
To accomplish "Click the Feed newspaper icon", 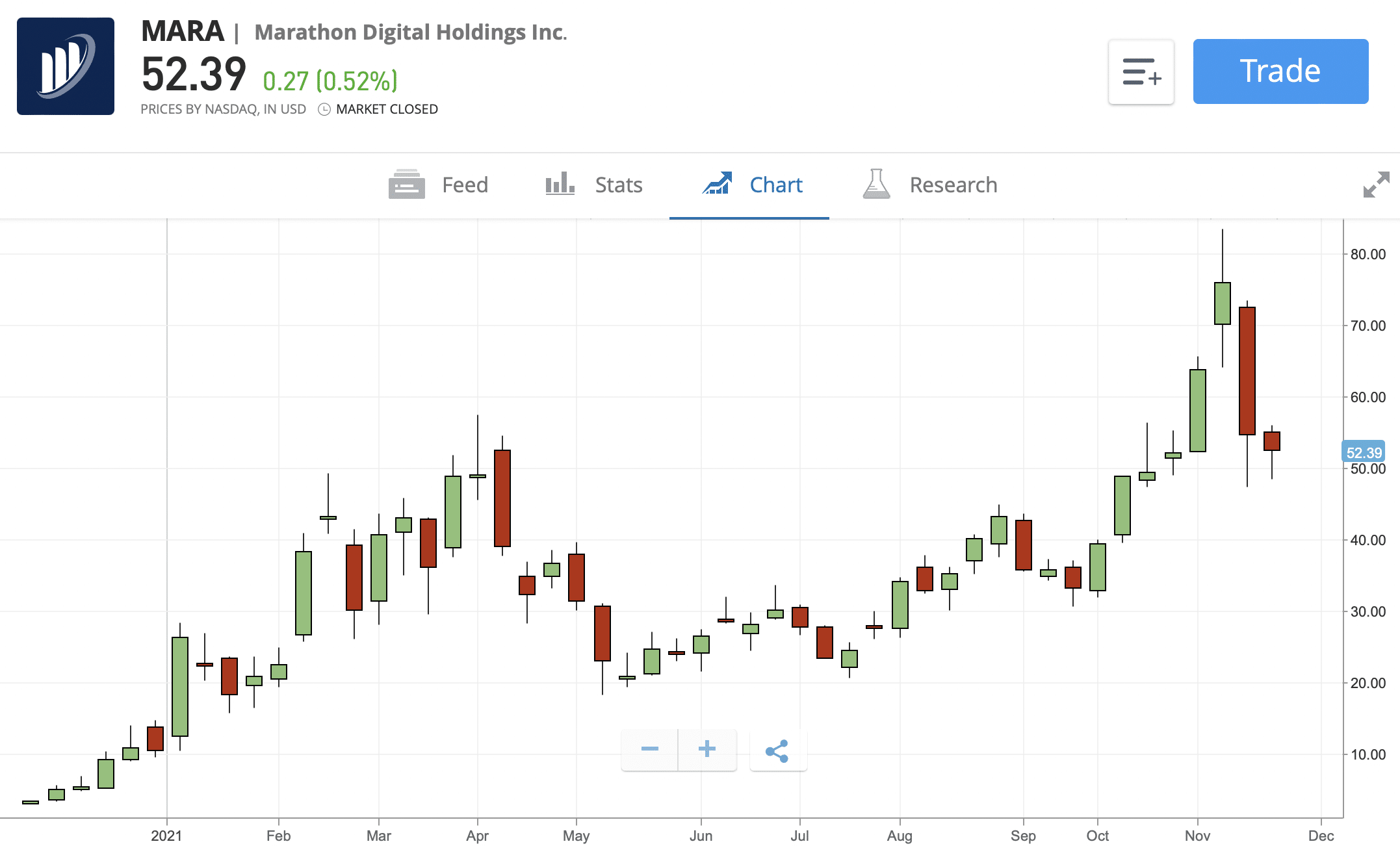I will click(x=407, y=185).
